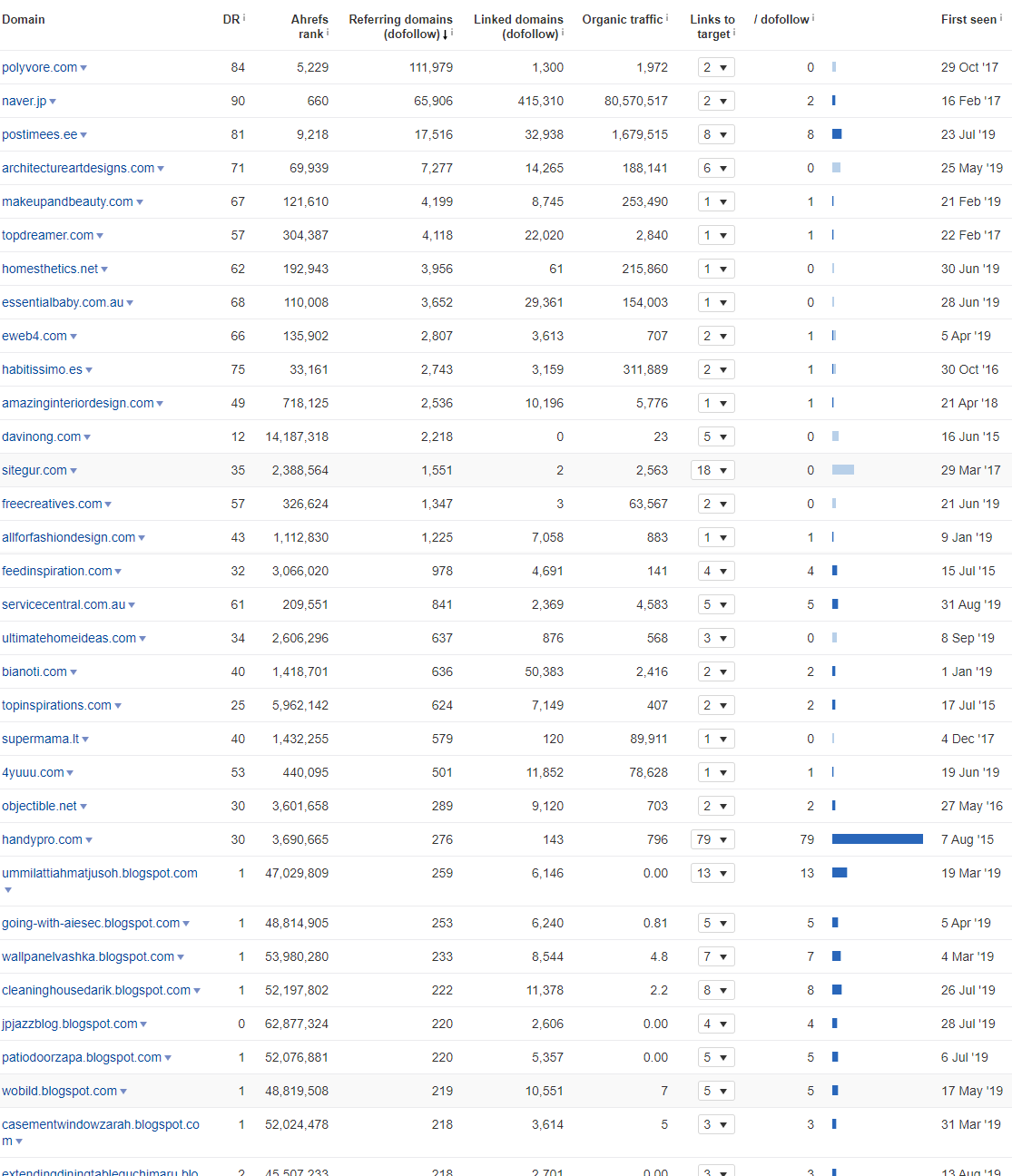Expand the caret menu next to naver.jp

tap(53, 102)
